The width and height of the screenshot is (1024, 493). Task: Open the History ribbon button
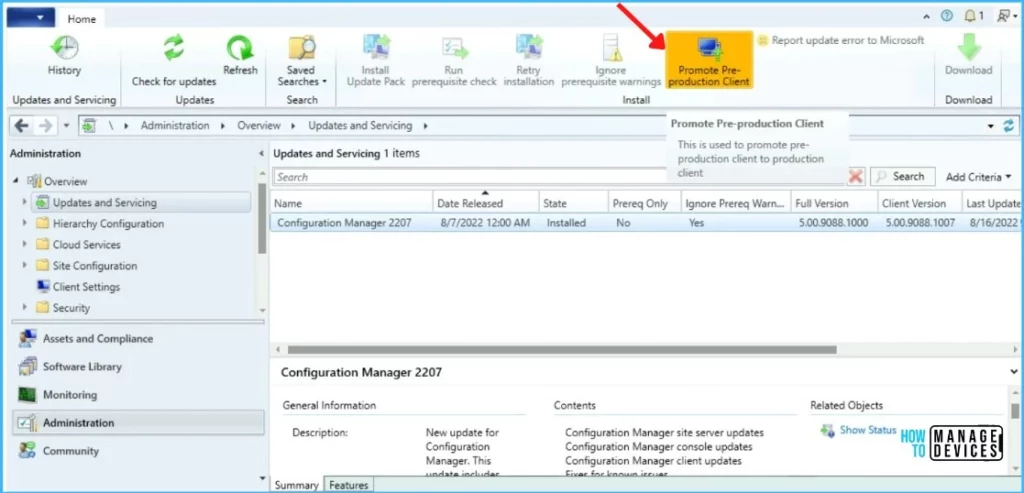click(x=64, y=57)
